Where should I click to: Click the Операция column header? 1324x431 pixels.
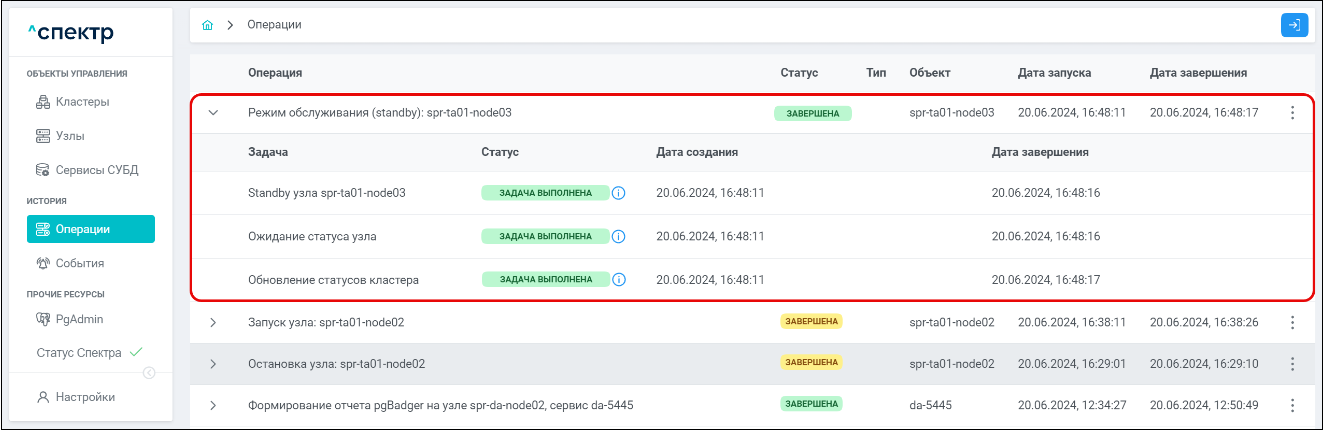coord(275,73)
